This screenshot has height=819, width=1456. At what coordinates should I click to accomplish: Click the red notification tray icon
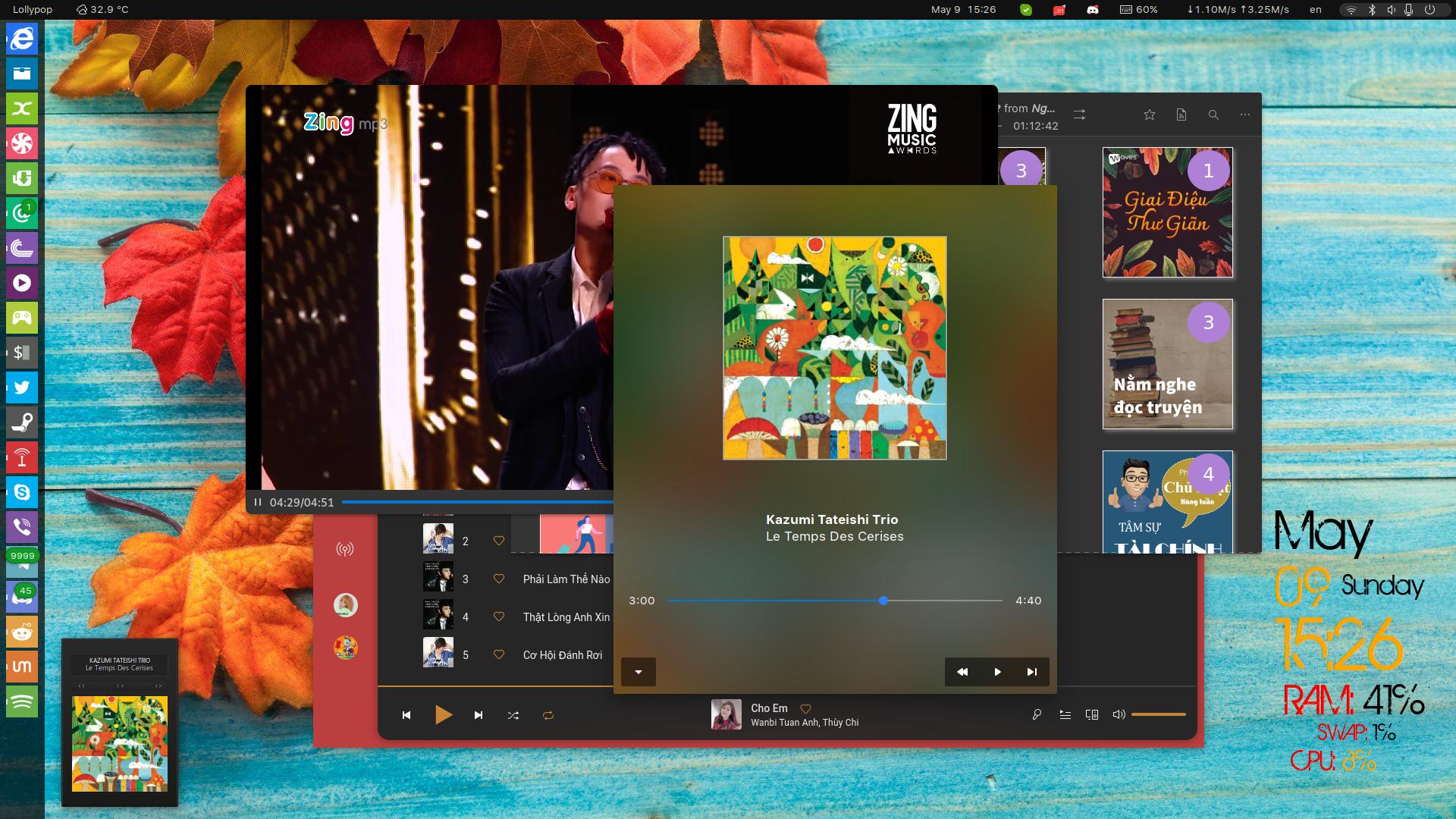(1059, 10)
